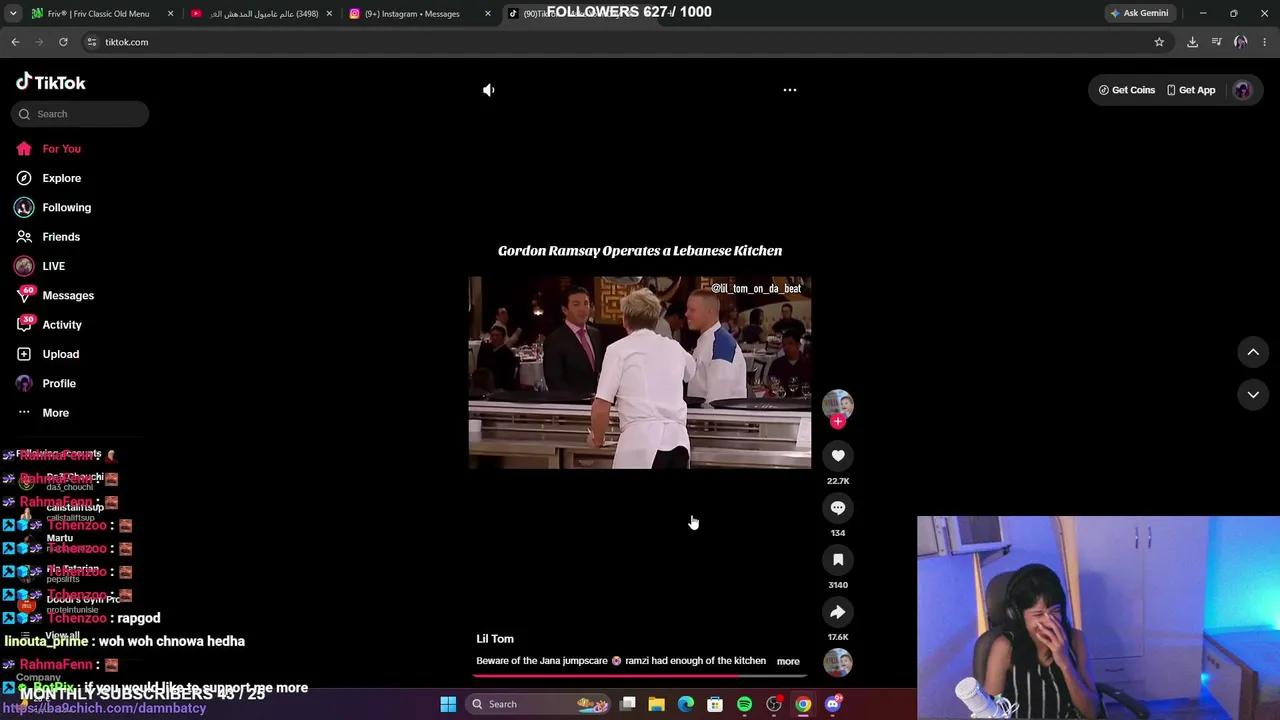Go to the previous video

1253,352
